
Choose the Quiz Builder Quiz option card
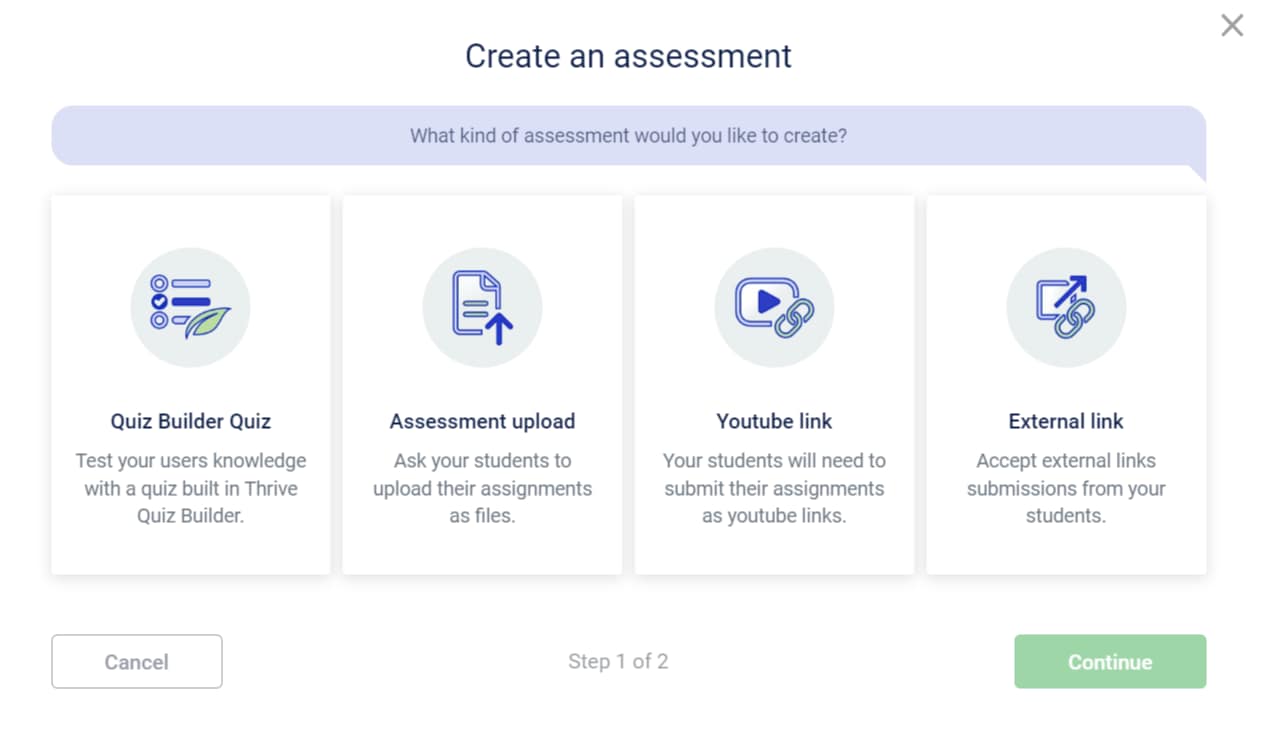point(190,384)
